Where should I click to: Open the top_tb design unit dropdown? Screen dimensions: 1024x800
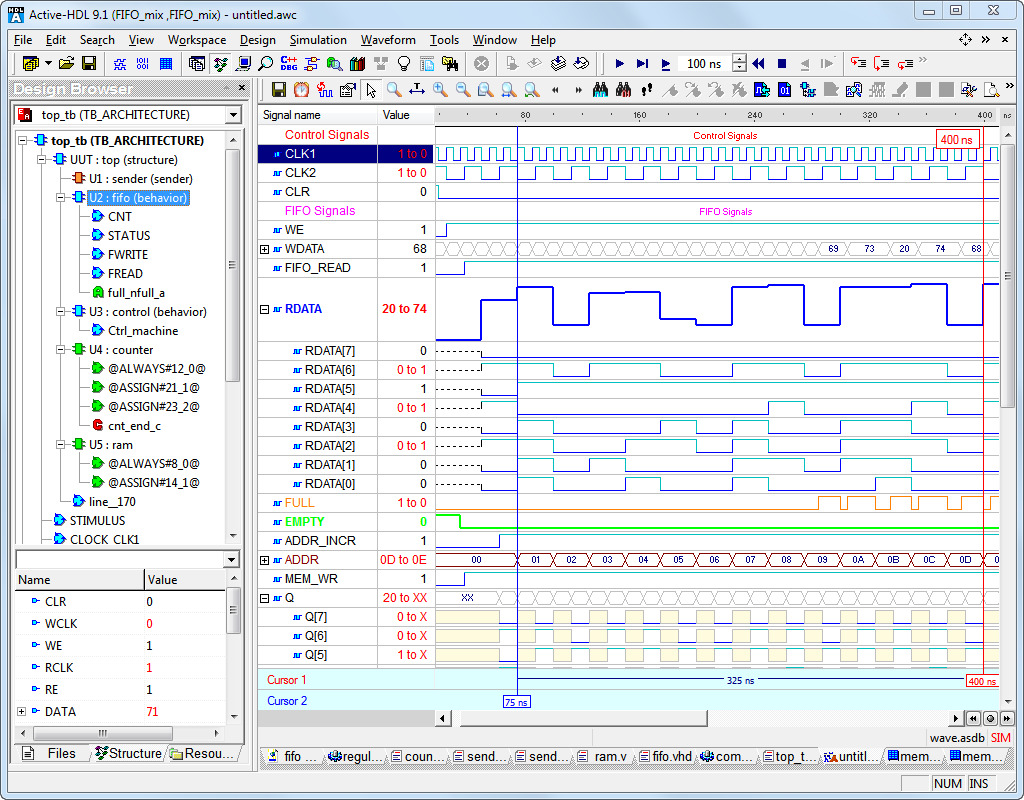[233, 115]
